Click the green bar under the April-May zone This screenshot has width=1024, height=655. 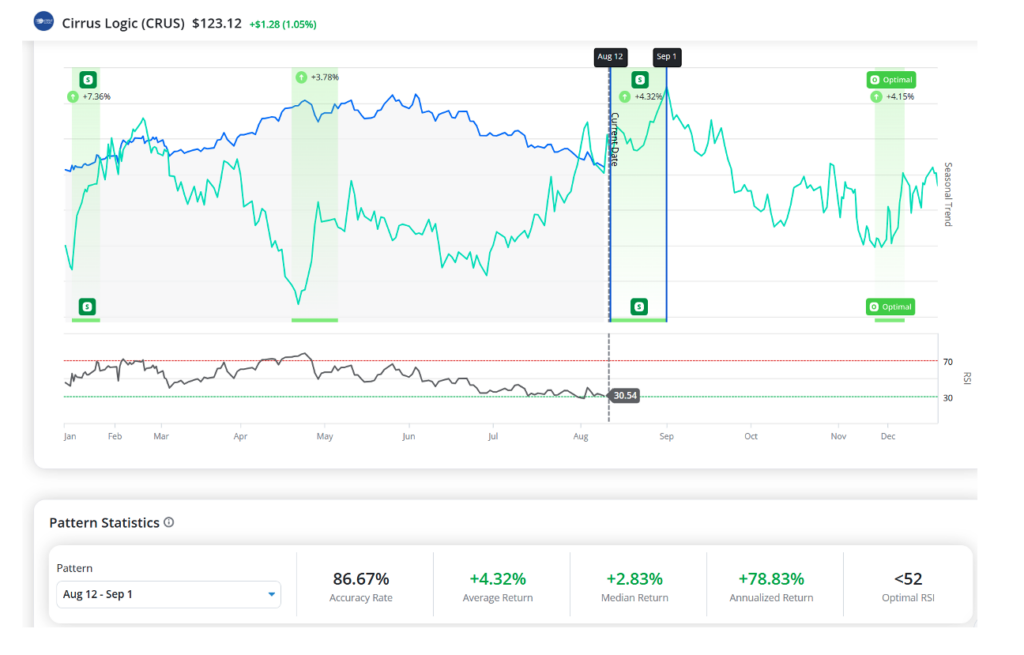(x=315, y=320)
